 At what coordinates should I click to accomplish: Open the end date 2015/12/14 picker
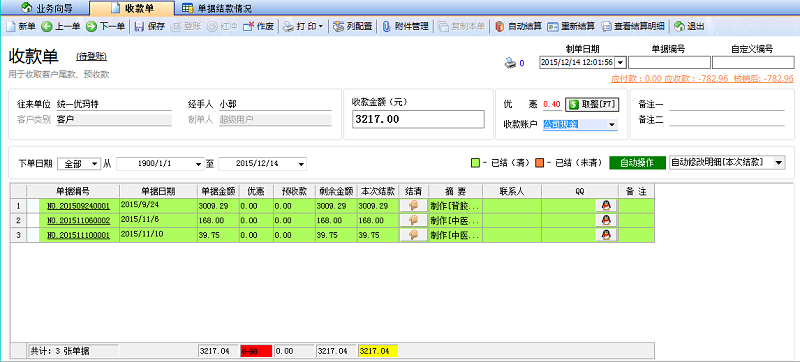[x=301, y=164]
